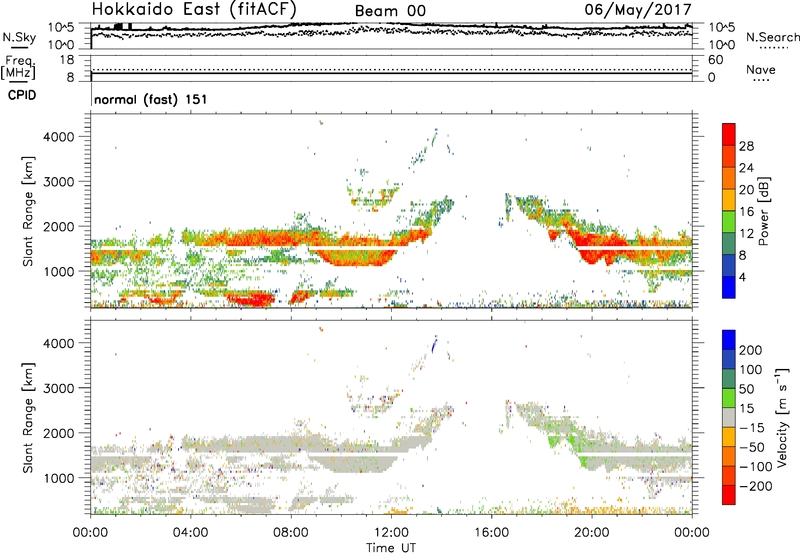Image resolution: width=800 pixels, height=554 pixels.
Task: Click the 'Velocity [m s-1]' colorbar label
Action: (782, 417)
